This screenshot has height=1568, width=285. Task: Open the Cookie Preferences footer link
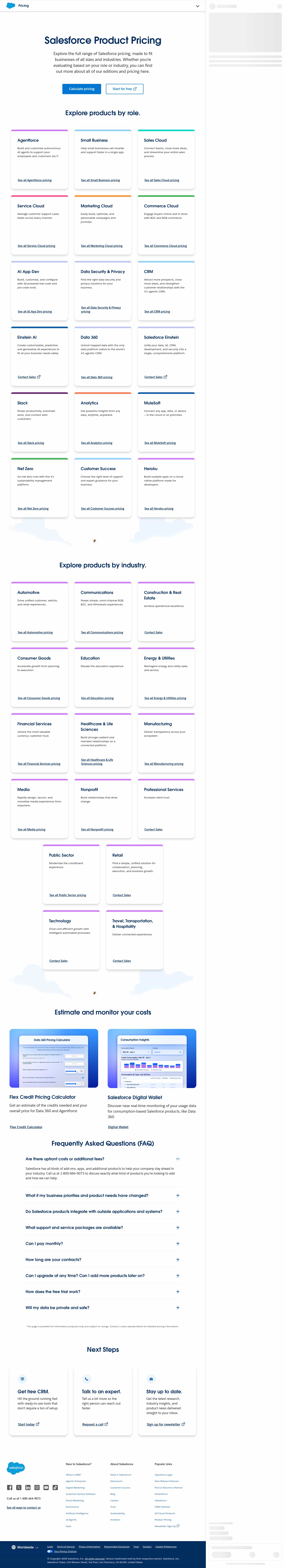click(166, 1547)
